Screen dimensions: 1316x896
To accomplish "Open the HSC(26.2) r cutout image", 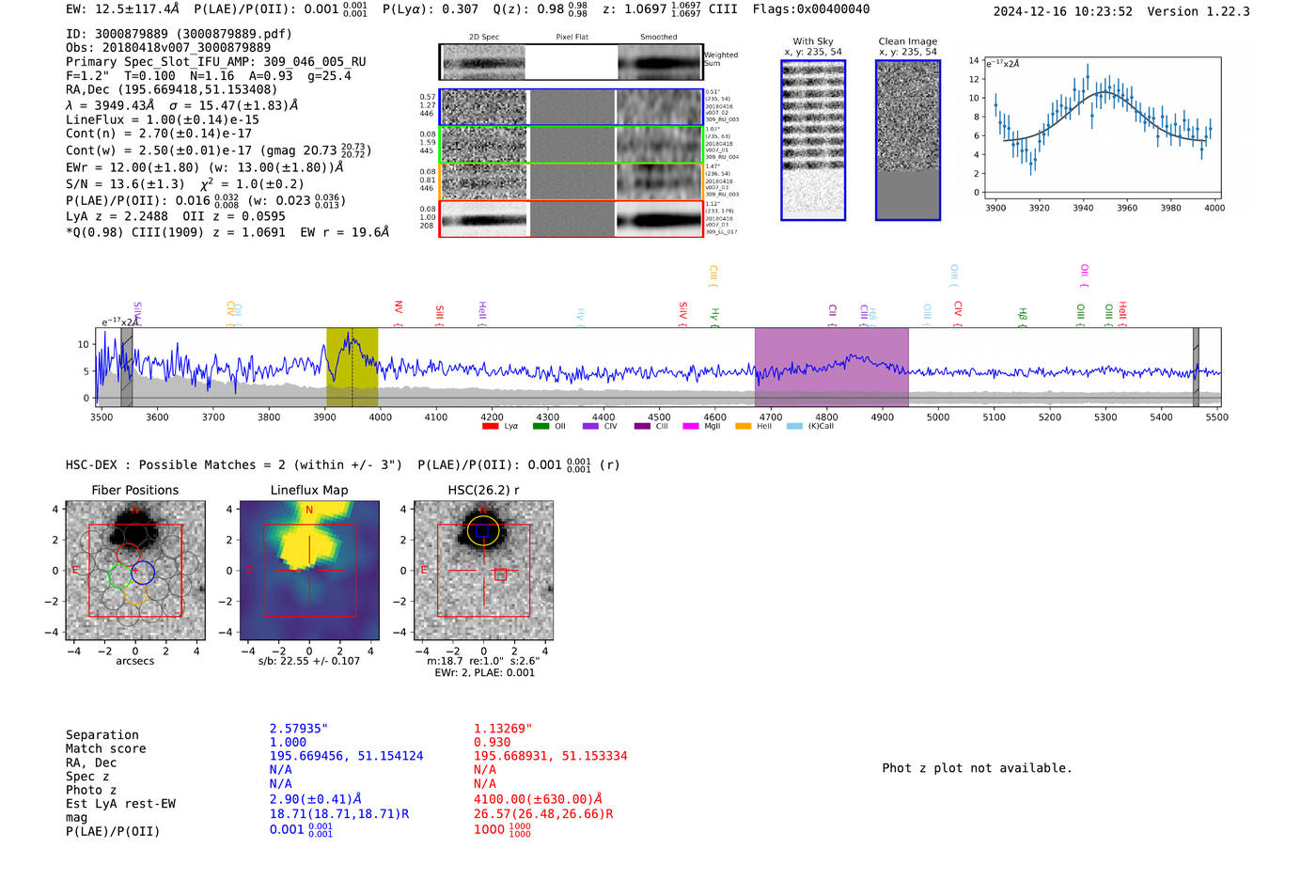I will pyautogui.click(x=483, y=571).
